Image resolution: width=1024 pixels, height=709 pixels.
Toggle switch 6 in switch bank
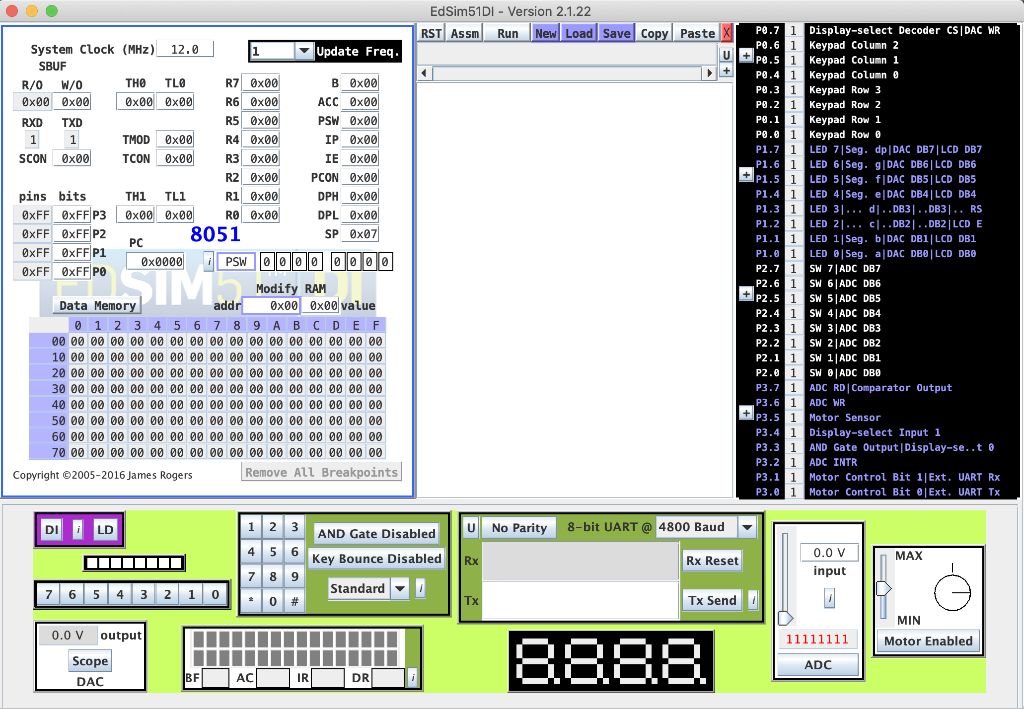72,595
